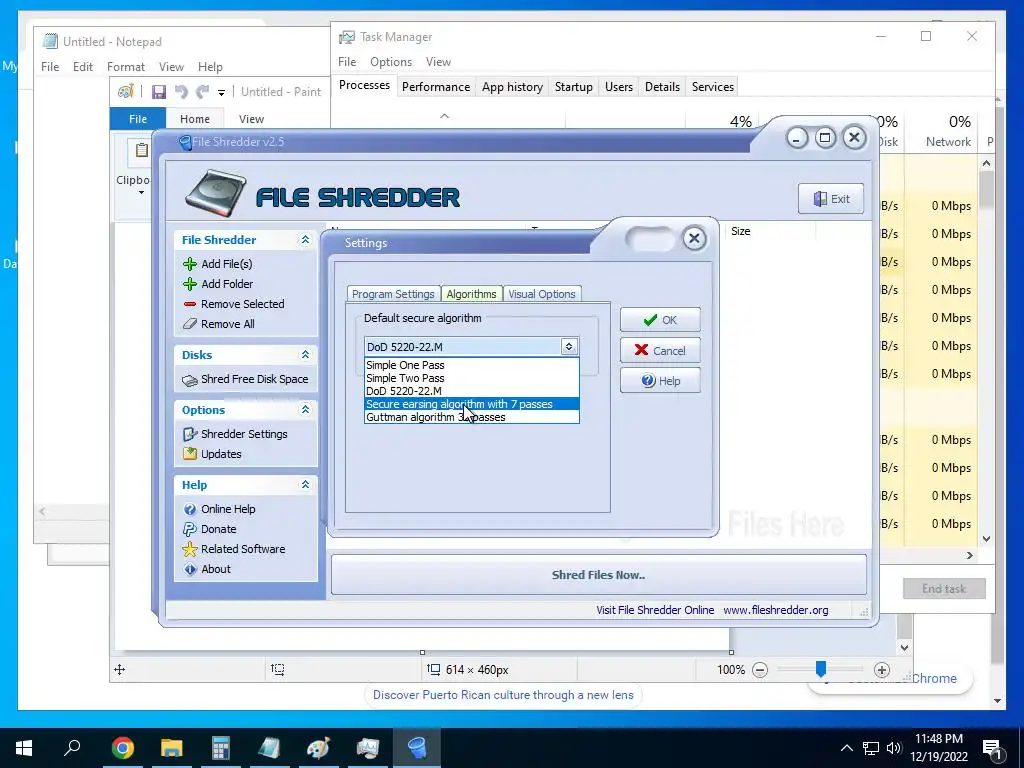Collapse the Help sidebar section
The height and width of the screenshot is (768, 1024).
(x=305, y=485)
